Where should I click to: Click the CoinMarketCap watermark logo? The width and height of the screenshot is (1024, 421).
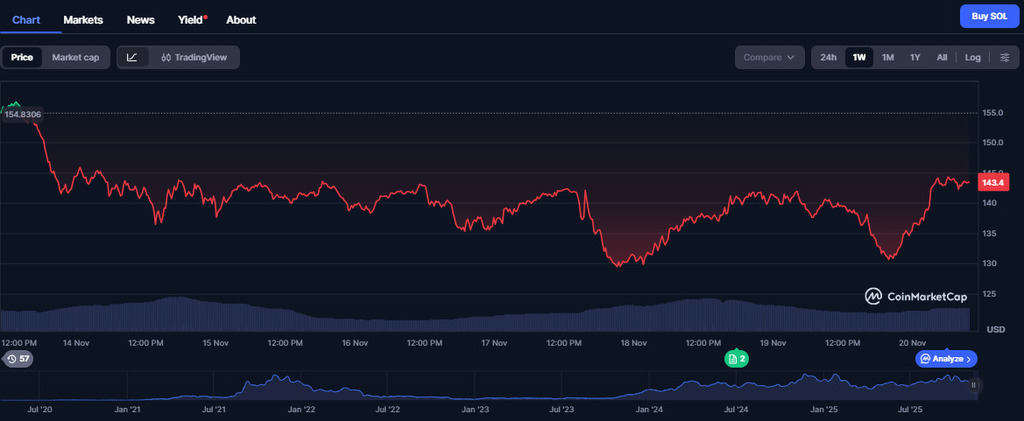click(917, 296)
